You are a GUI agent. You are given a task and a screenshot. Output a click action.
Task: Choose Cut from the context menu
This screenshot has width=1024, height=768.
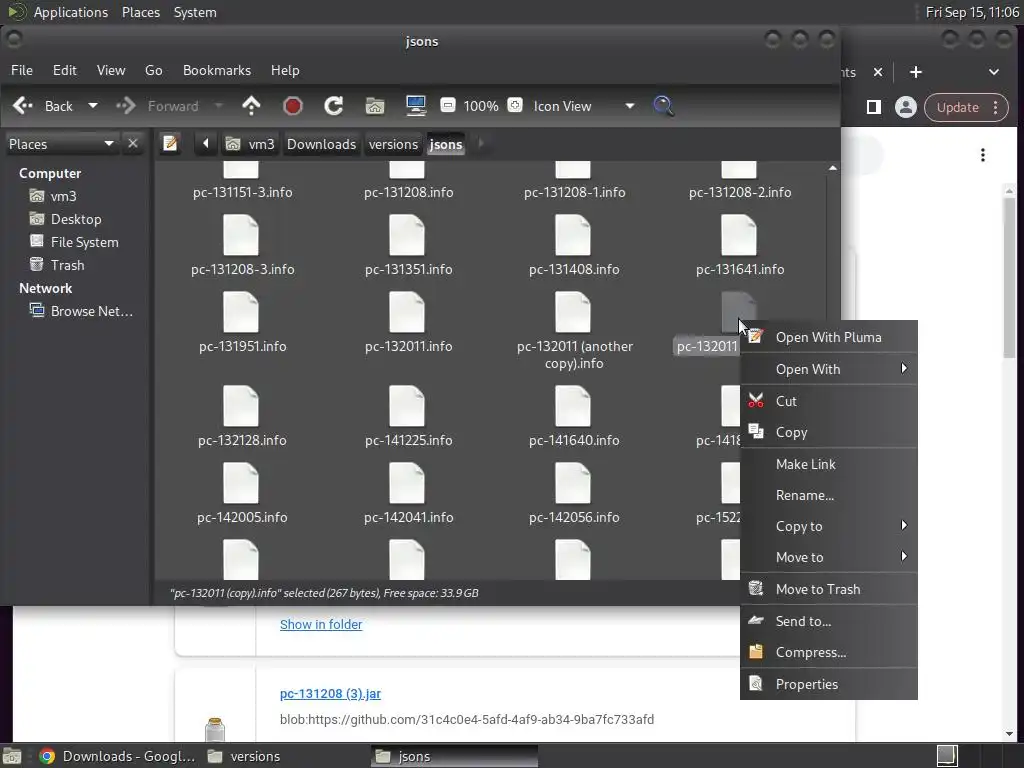click(829, 401)
